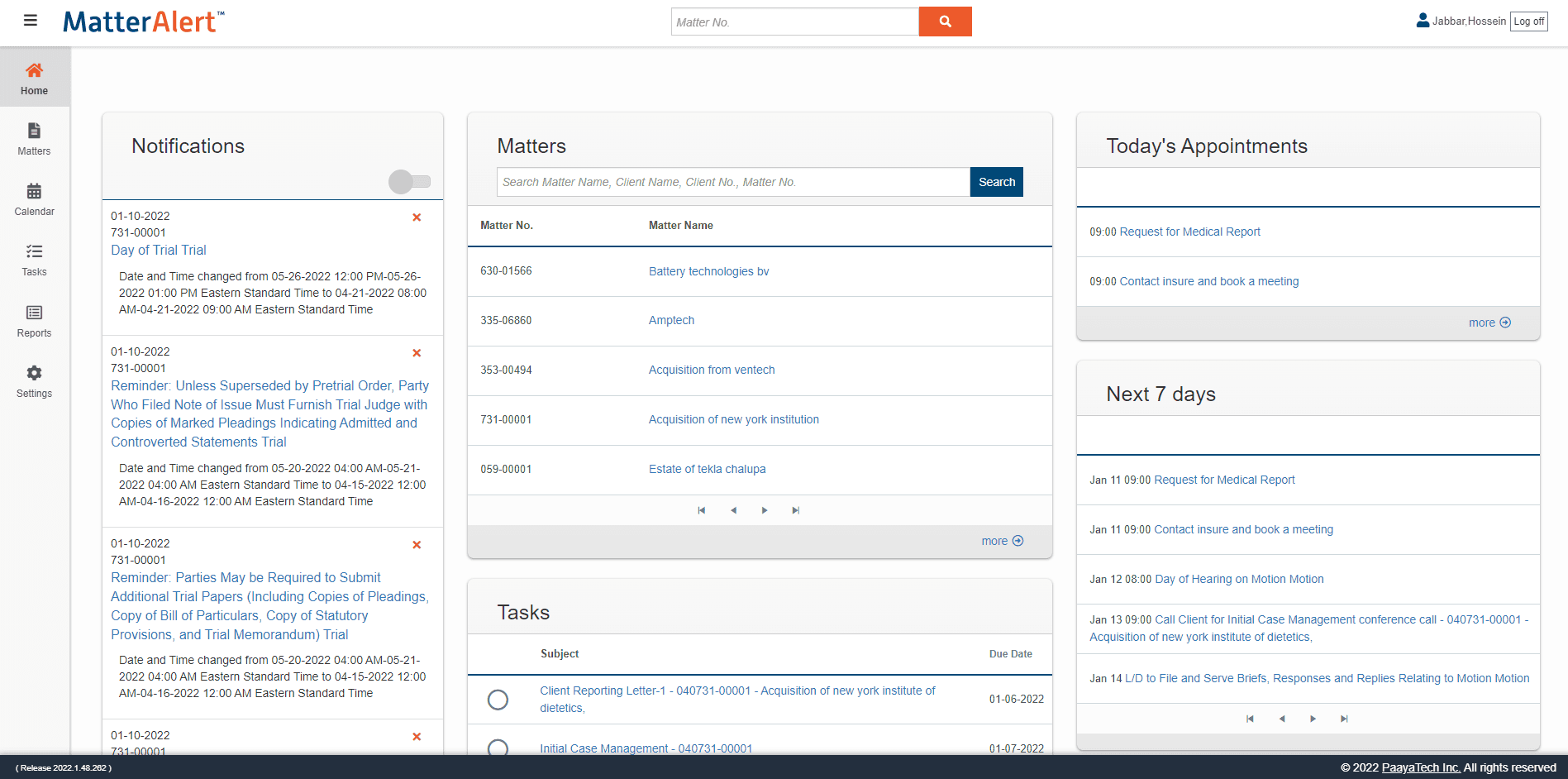Open the hamburger menu icon
The width and height of the screenshot is (1568, 779).
(x=31, y=21)
